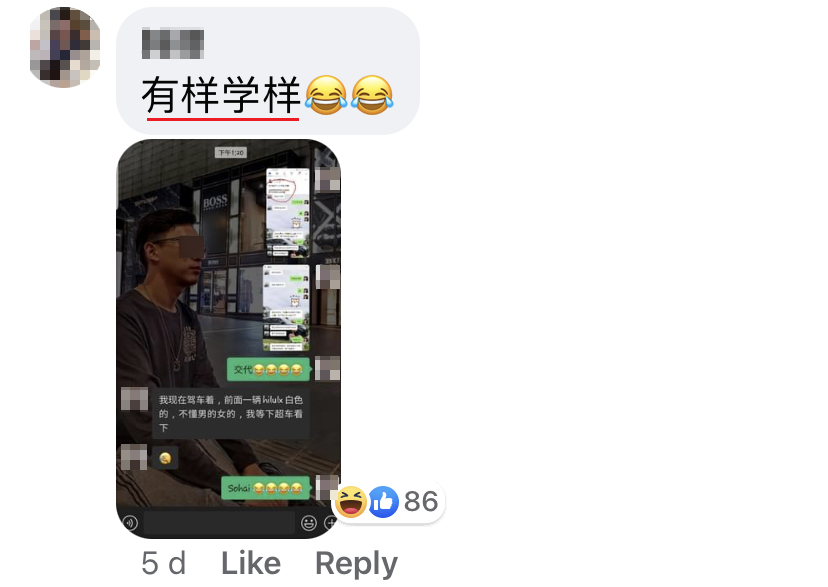This screenshot has width=828, height=587.
Task: Tap the voice message icon in chat
Action: [130, 523]
